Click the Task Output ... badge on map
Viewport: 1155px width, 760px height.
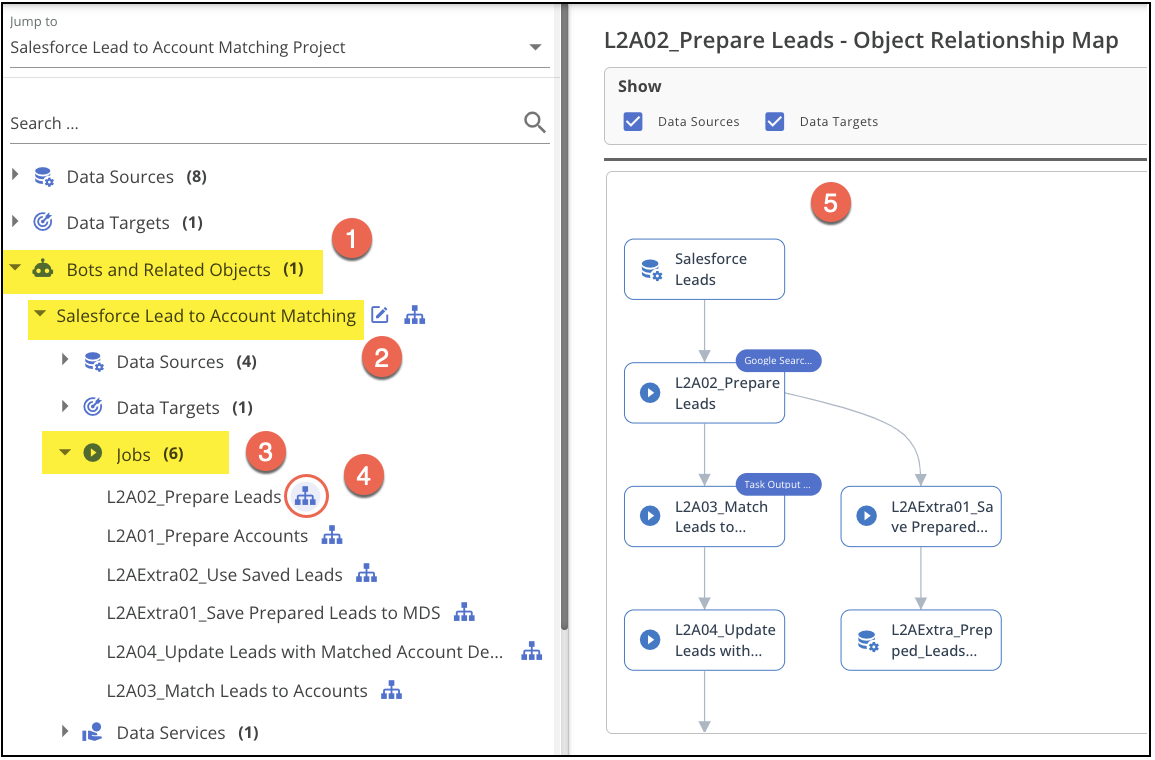(x=778, y=484)
